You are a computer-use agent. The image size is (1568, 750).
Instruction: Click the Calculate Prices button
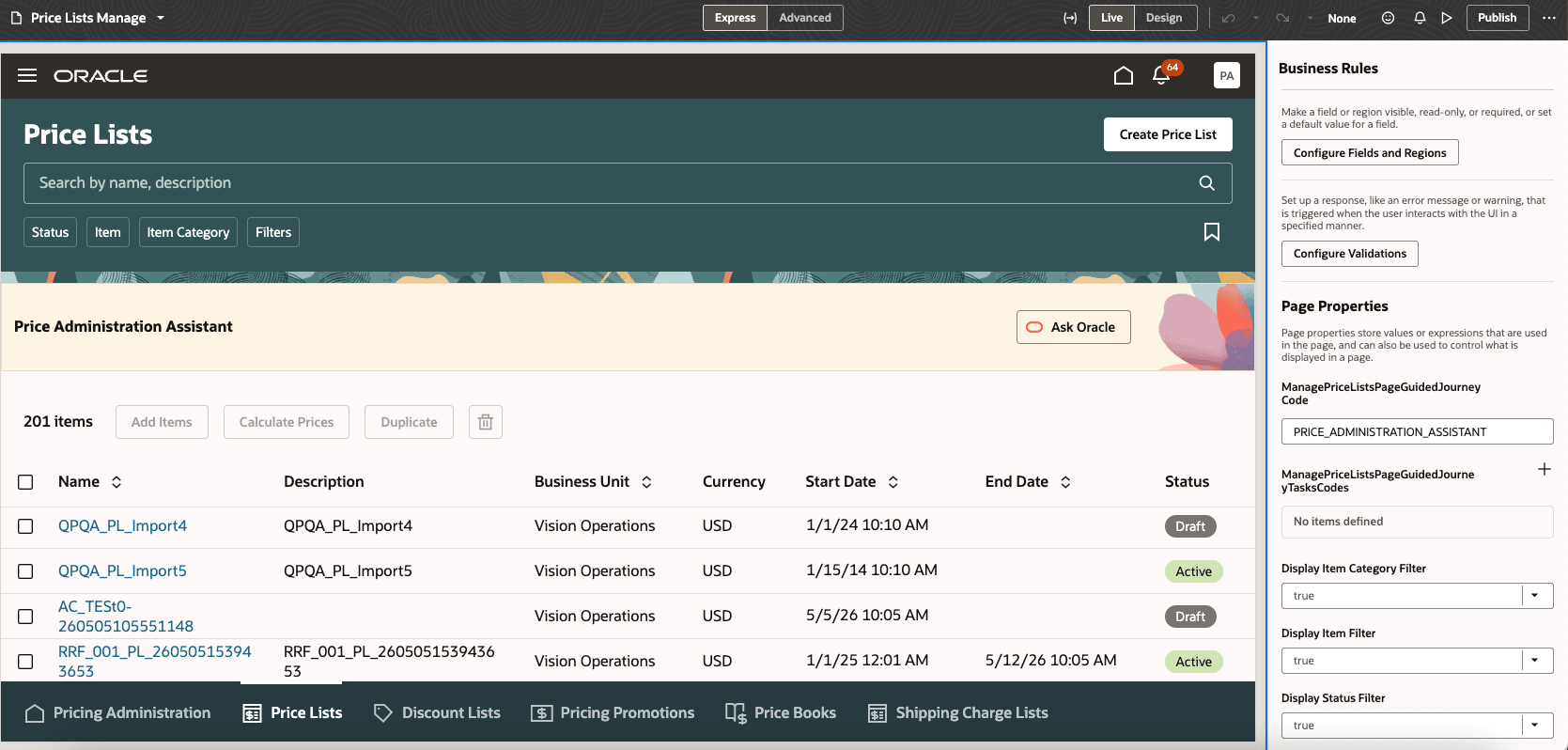coord(287,422)
